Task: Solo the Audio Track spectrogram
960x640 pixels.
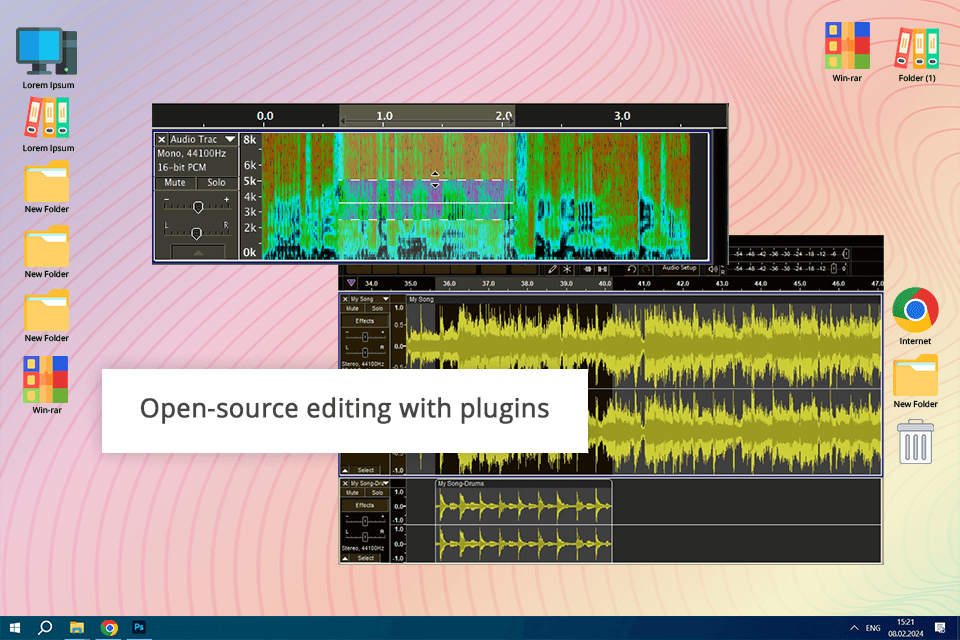Action: click(216, 183)
